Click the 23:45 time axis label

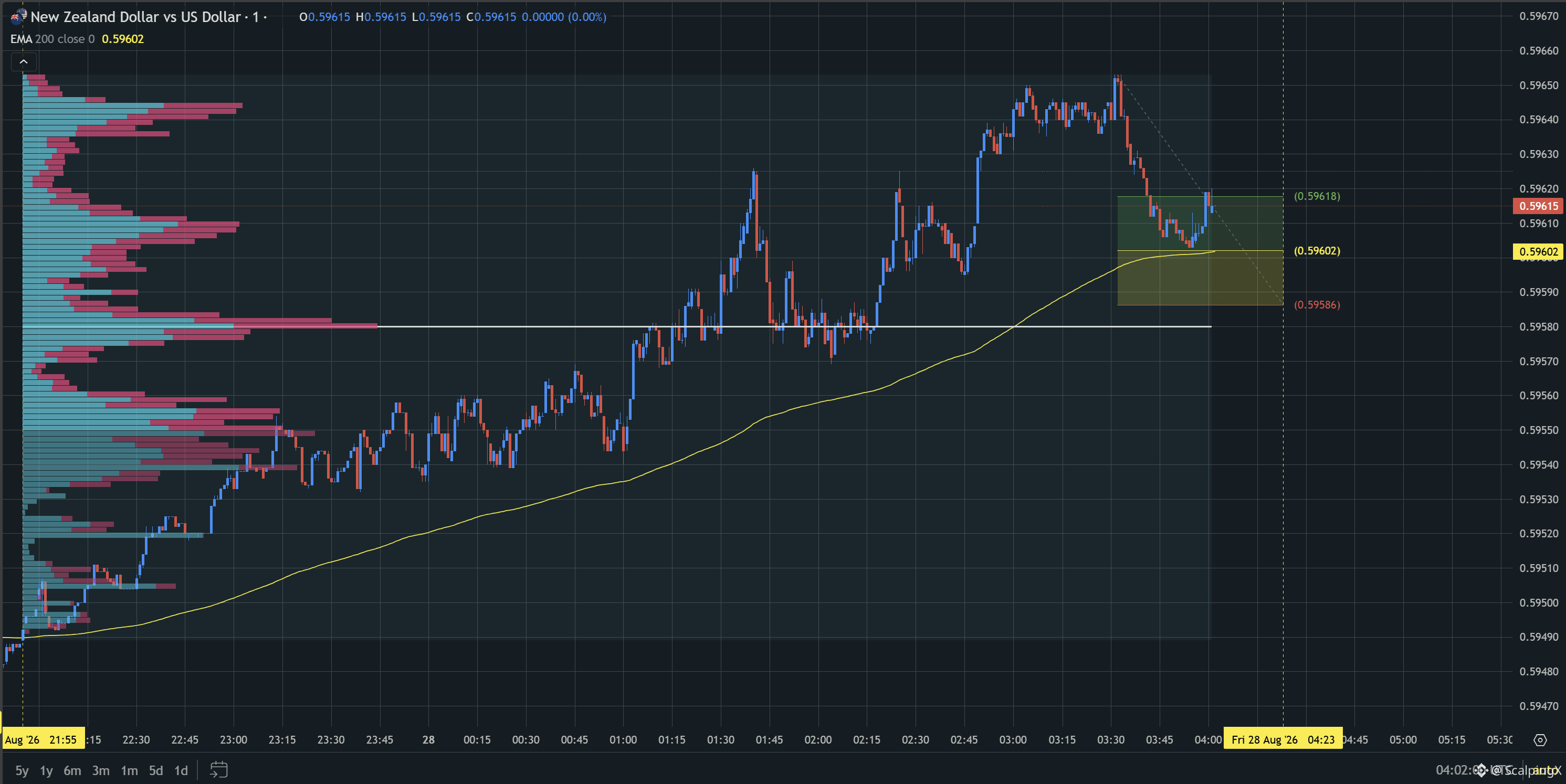380,739
